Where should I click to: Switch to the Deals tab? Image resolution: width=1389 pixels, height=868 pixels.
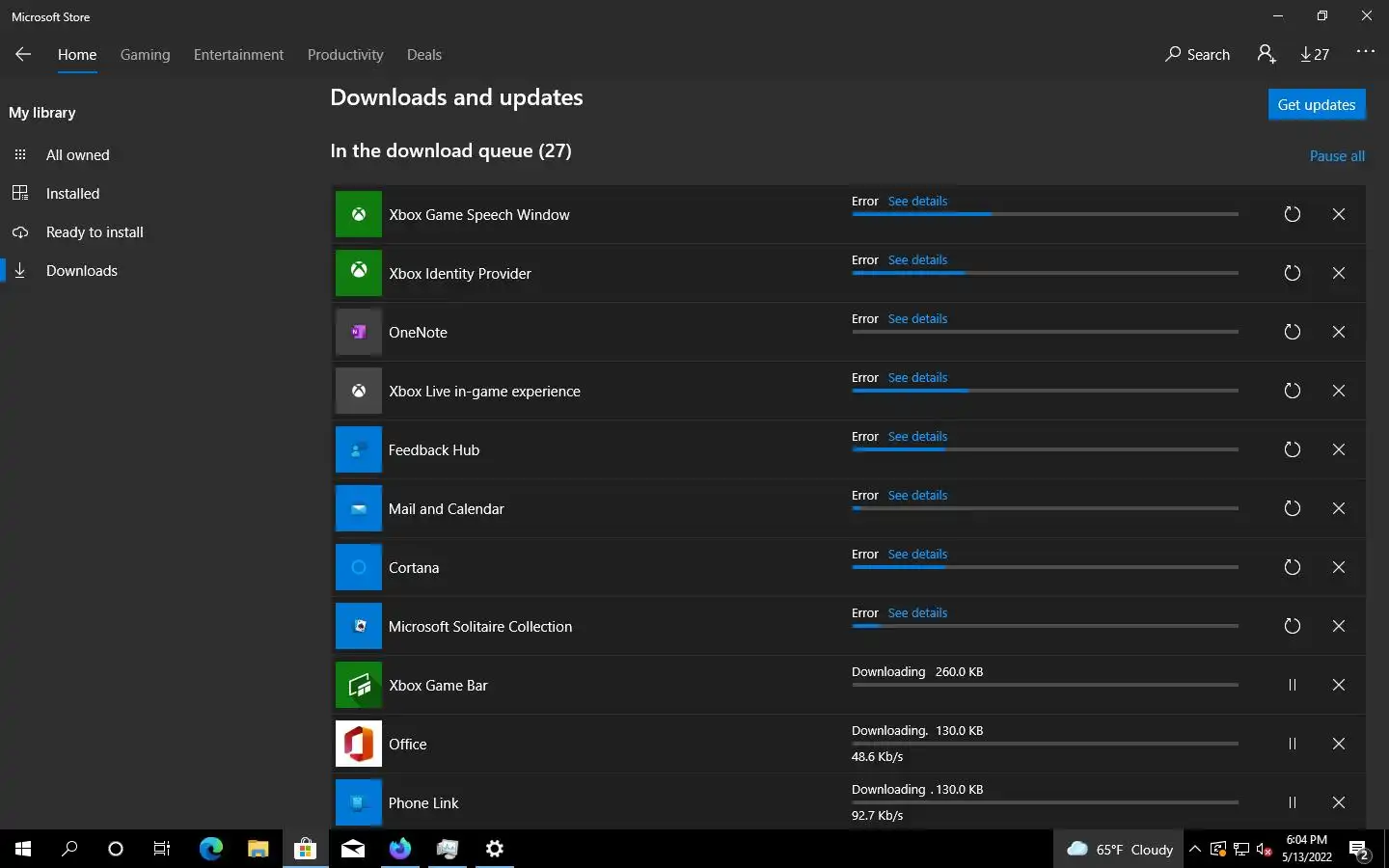(x=424, y=54)
